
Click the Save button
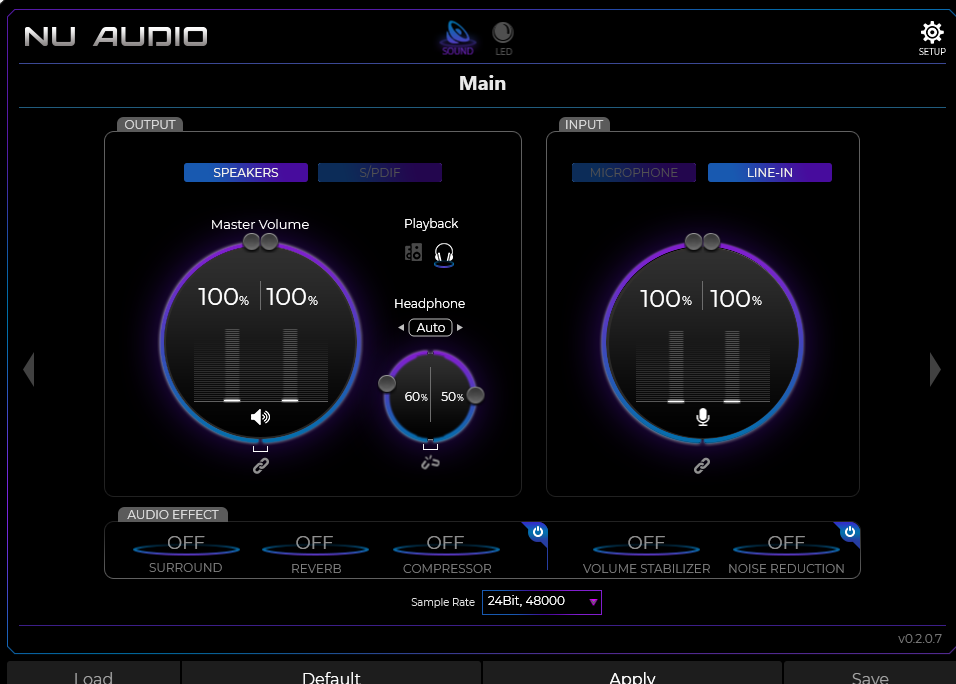(x=870, y=673)
